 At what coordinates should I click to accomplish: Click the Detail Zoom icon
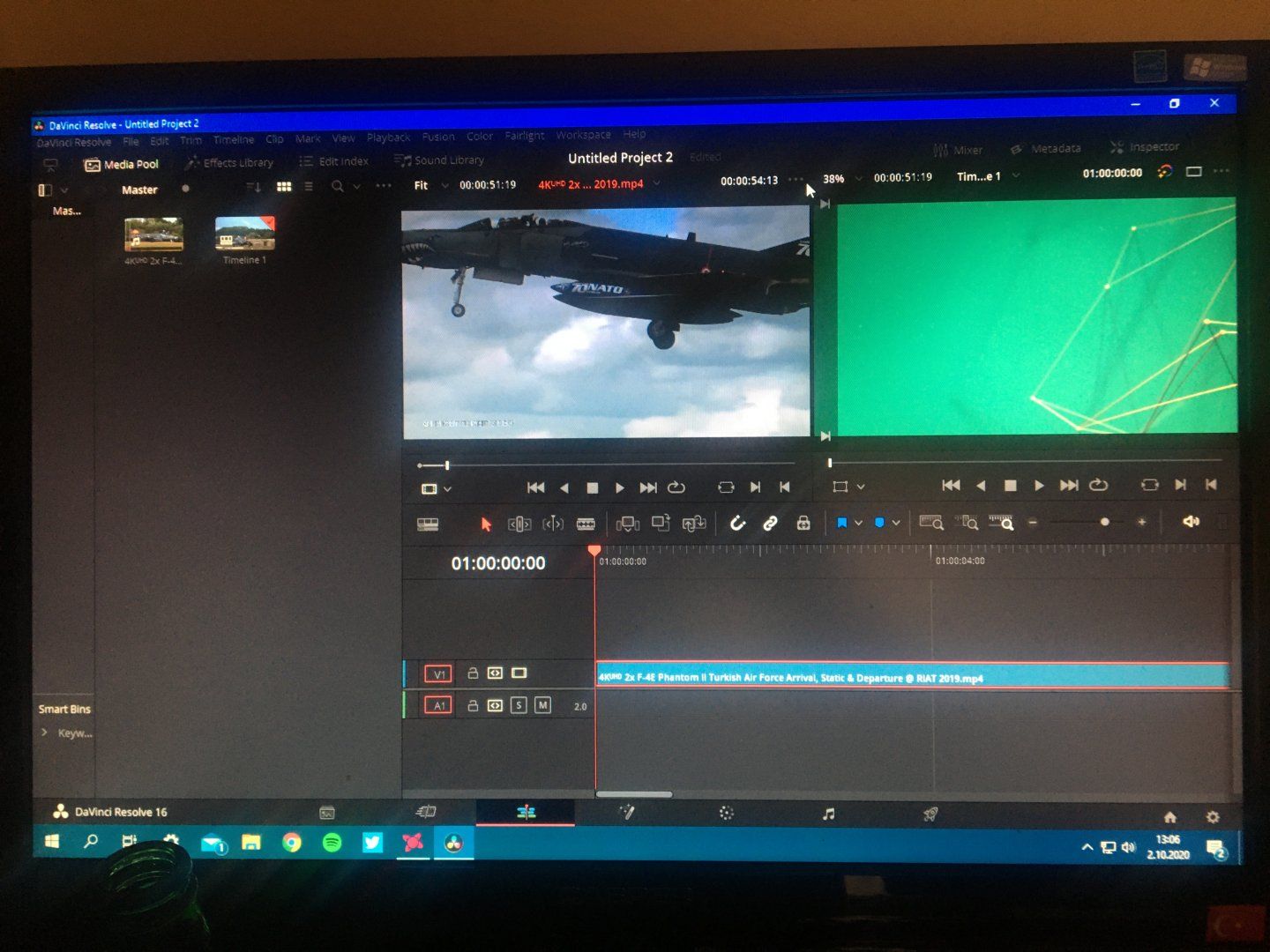click(x=967, y=523)
